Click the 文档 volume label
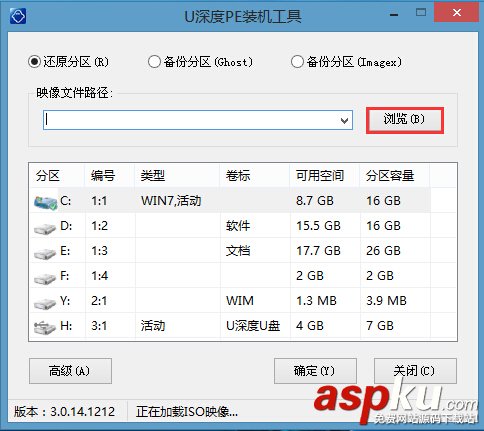This screenshot has width=484, height=431. [x=238, y=251]
